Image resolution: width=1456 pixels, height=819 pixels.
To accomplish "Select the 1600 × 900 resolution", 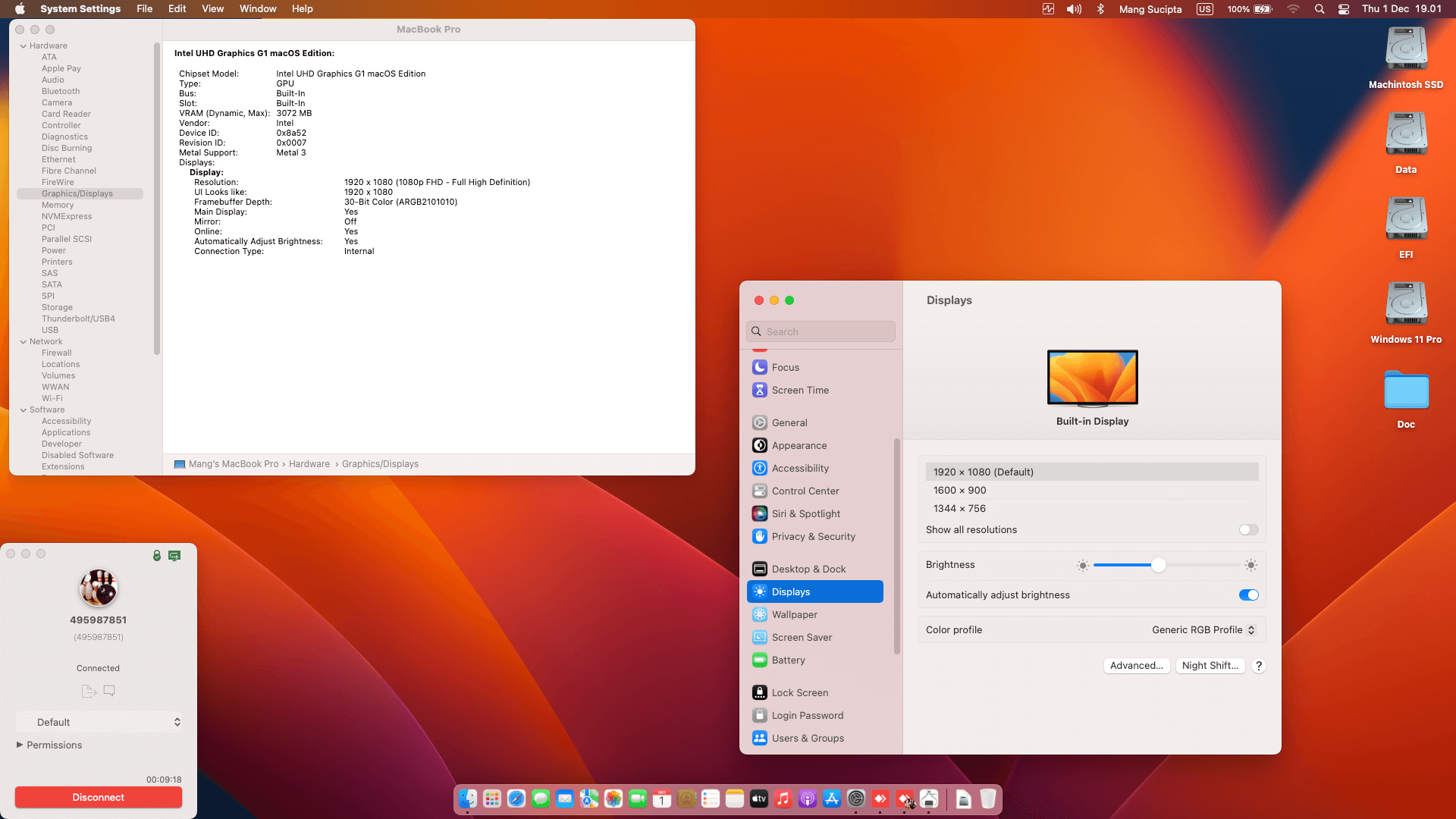I will pyautogui.click(x=1092, y=491).
